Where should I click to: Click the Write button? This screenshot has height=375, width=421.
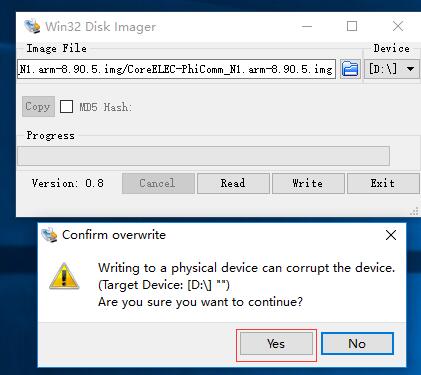pos(308,183)
